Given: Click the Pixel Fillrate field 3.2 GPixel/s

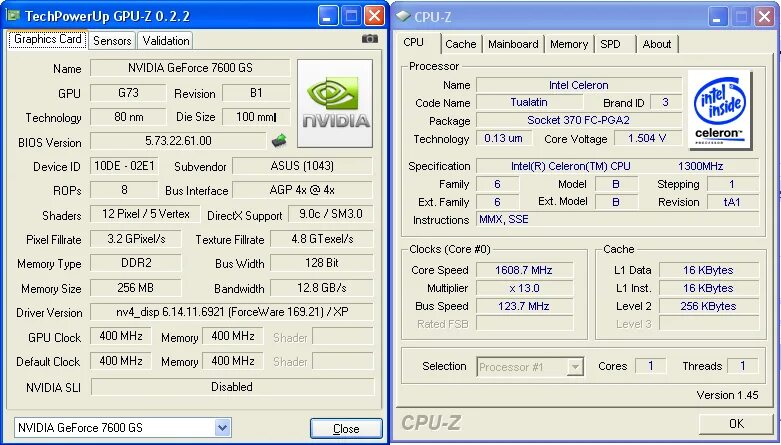Looking at the screenshot, I should pos(136,239).
